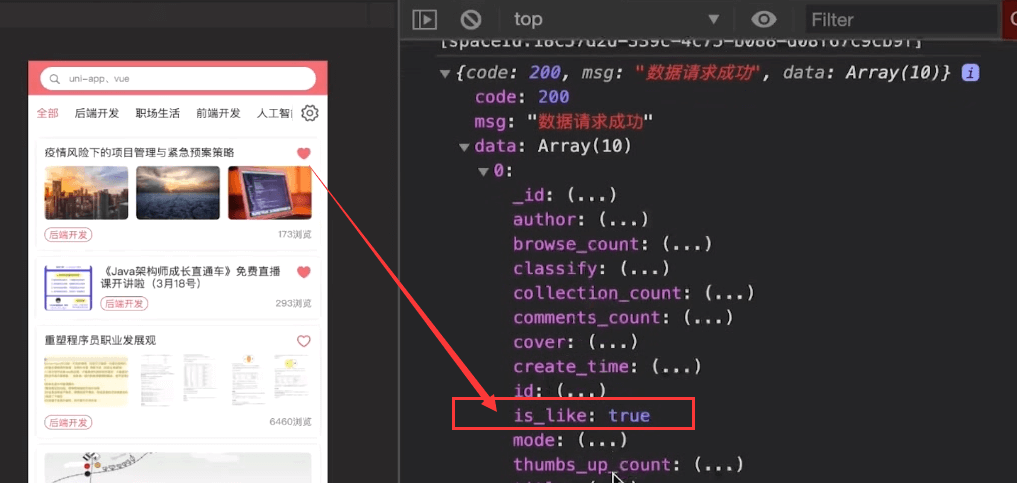
Task: Open tab settings gear icon
Action: (310, 113)
